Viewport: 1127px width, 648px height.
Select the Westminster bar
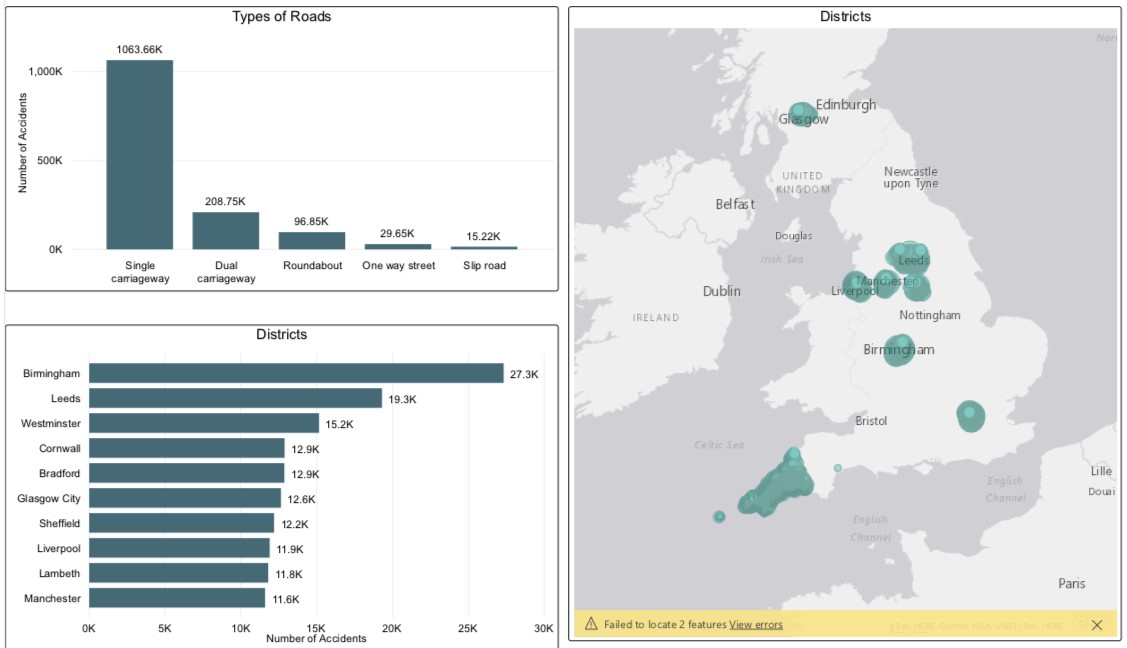tap(204, 423)
